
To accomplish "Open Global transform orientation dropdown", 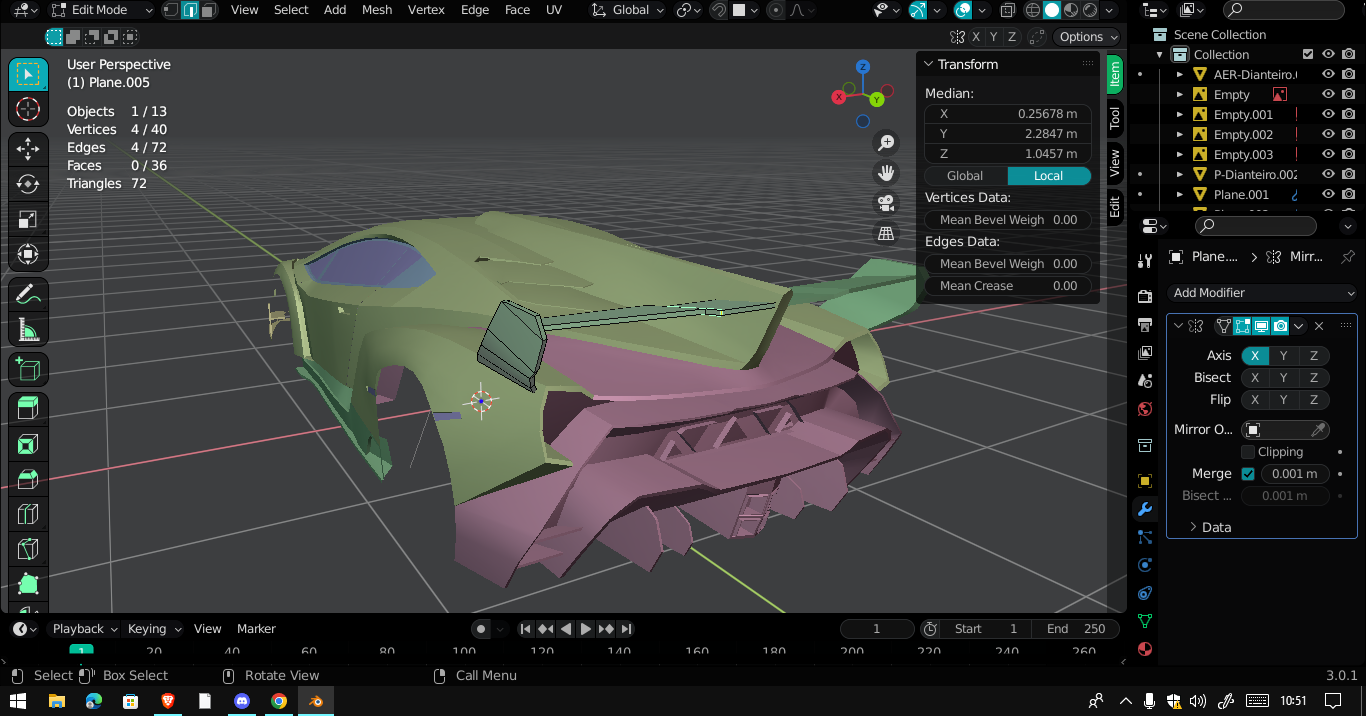I will (x=629, y=10).
